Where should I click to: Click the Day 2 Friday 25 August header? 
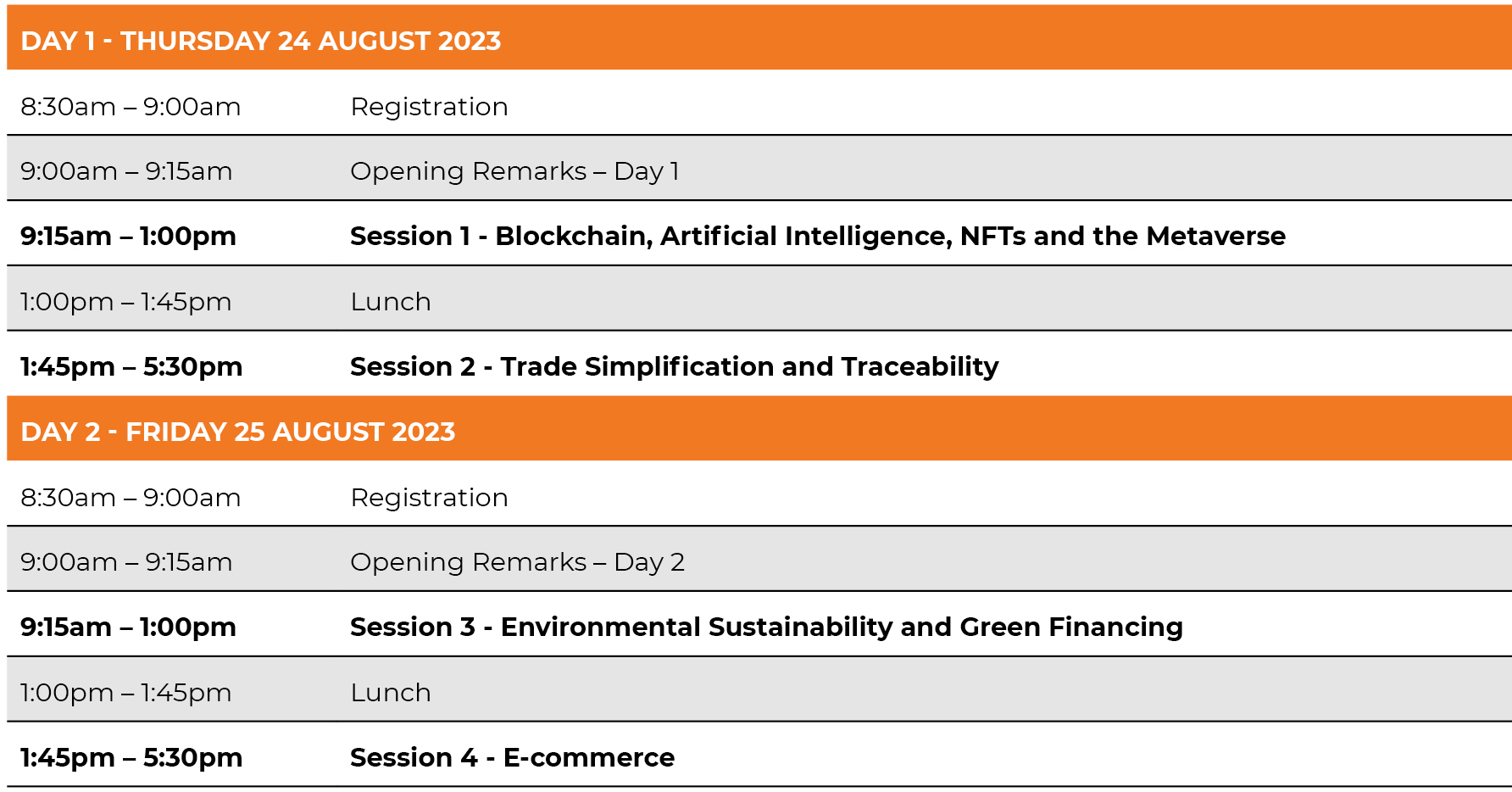click(x=238, y=432)
